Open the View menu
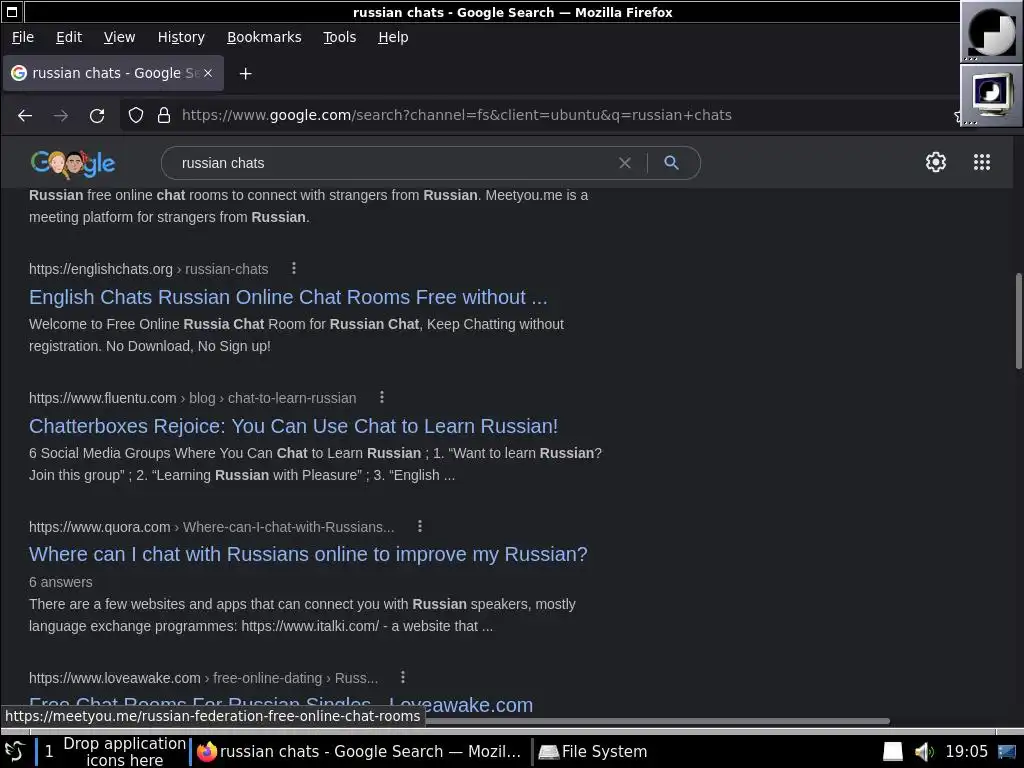The height and width of the screenshot is (768, 1024). 120,37
